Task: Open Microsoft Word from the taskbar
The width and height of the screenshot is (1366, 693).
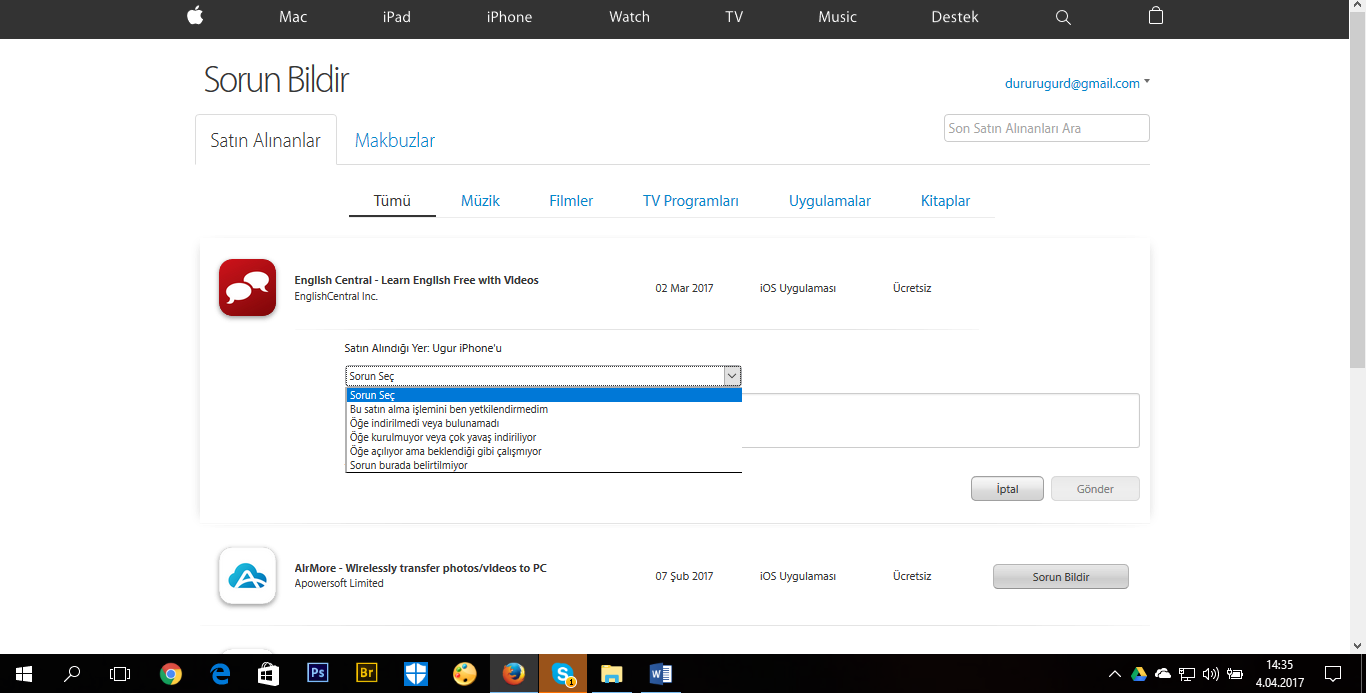Action: [661, 674]
